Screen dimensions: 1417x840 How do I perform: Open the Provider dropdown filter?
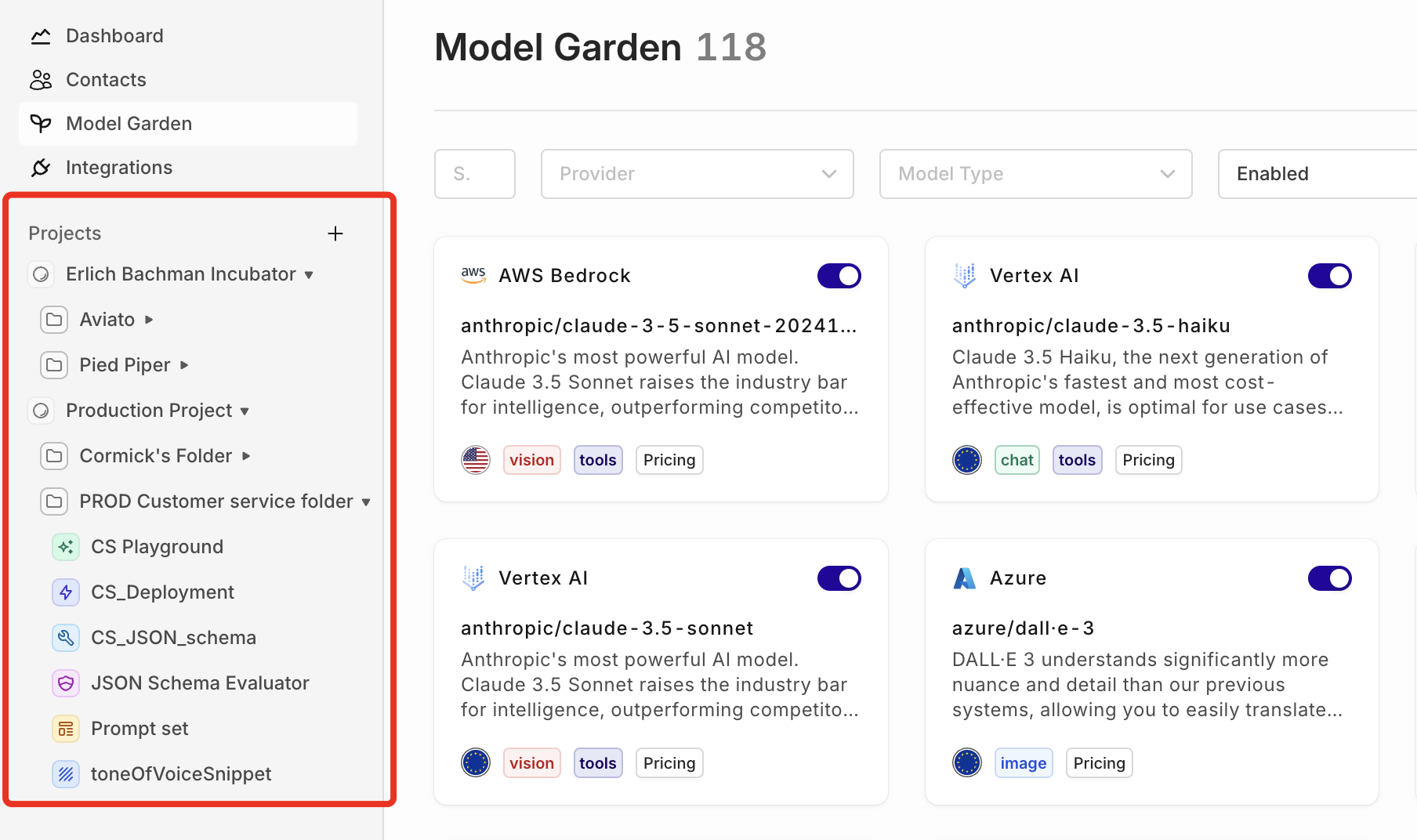pos(698,174)
